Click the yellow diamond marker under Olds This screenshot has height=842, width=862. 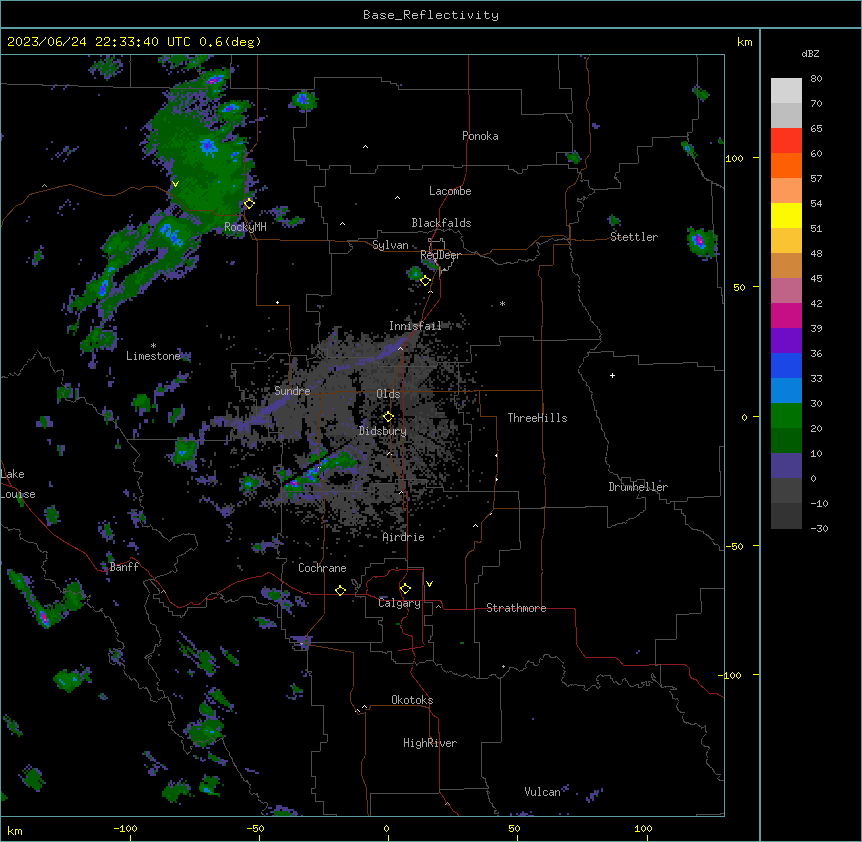388,417
